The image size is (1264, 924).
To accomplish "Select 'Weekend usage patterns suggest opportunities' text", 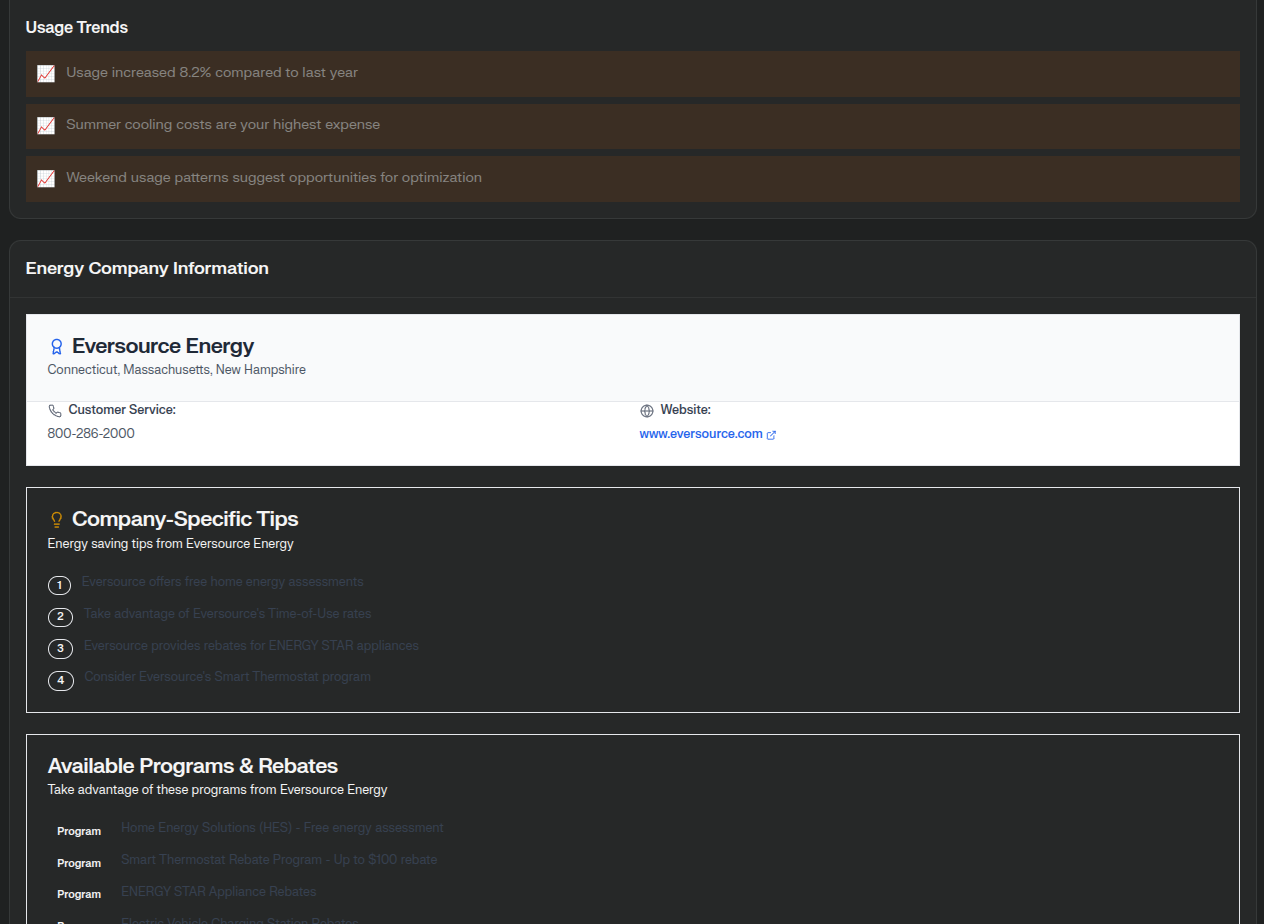I will click(274, 178).
